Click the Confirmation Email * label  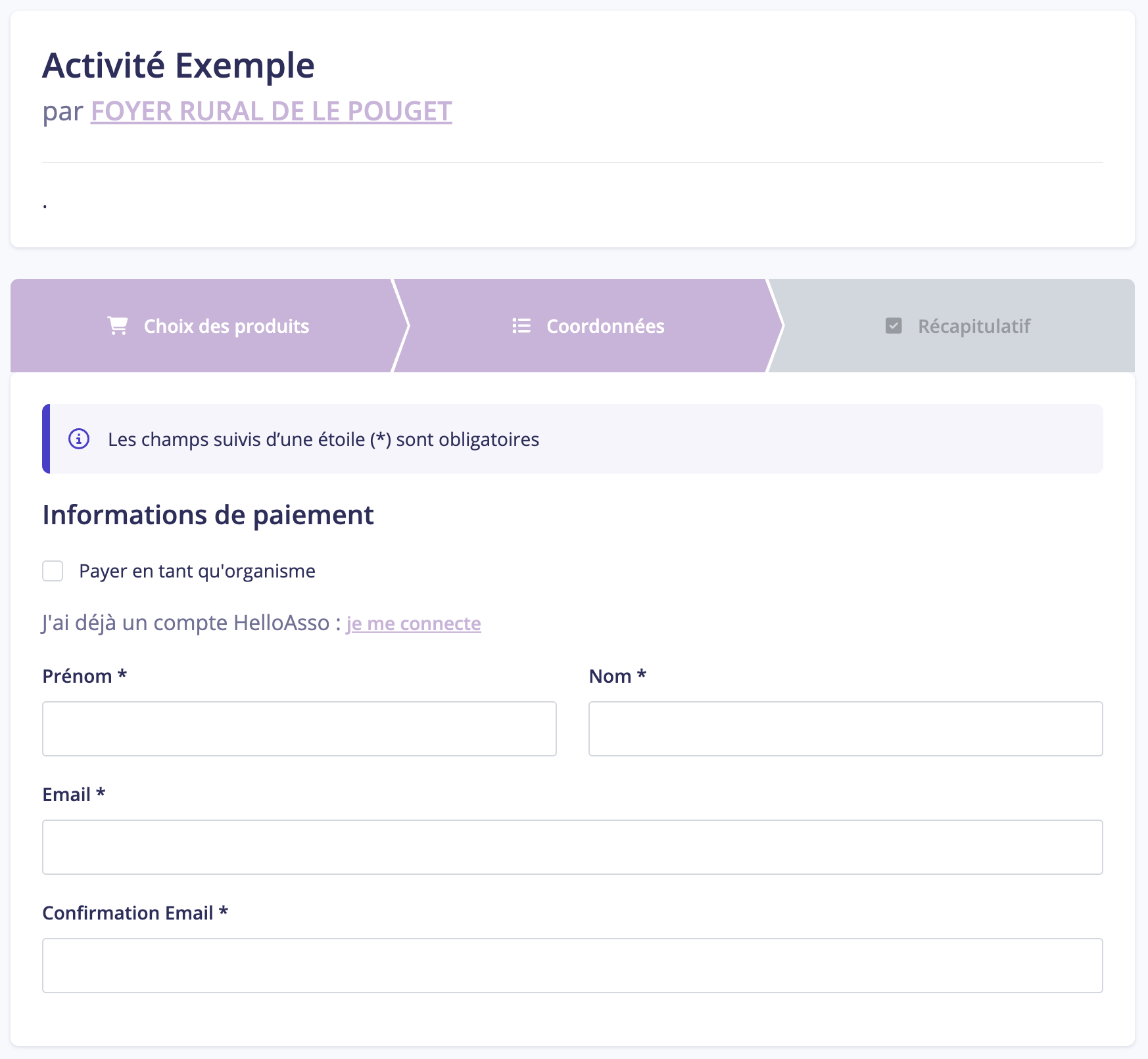(135, 913)
